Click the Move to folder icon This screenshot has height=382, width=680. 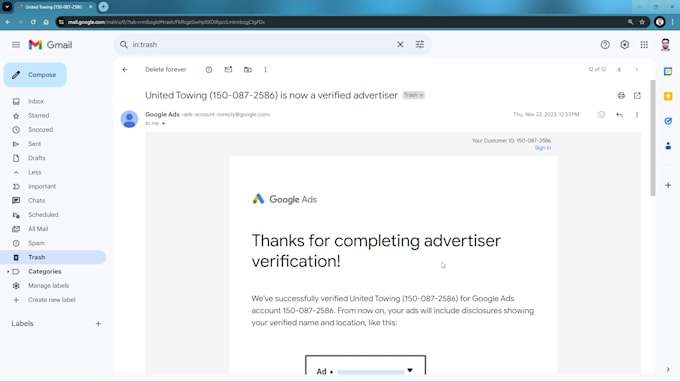tap(248, 69)
